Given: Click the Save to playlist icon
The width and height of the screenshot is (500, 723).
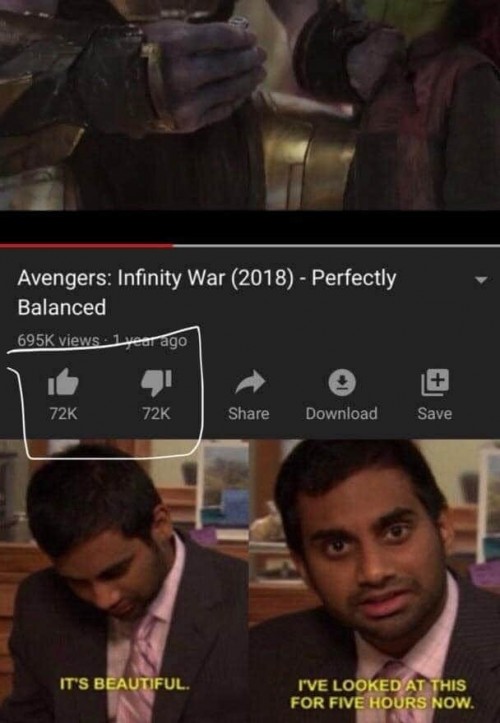Looking at the screenshot, I should click(435, 383).
